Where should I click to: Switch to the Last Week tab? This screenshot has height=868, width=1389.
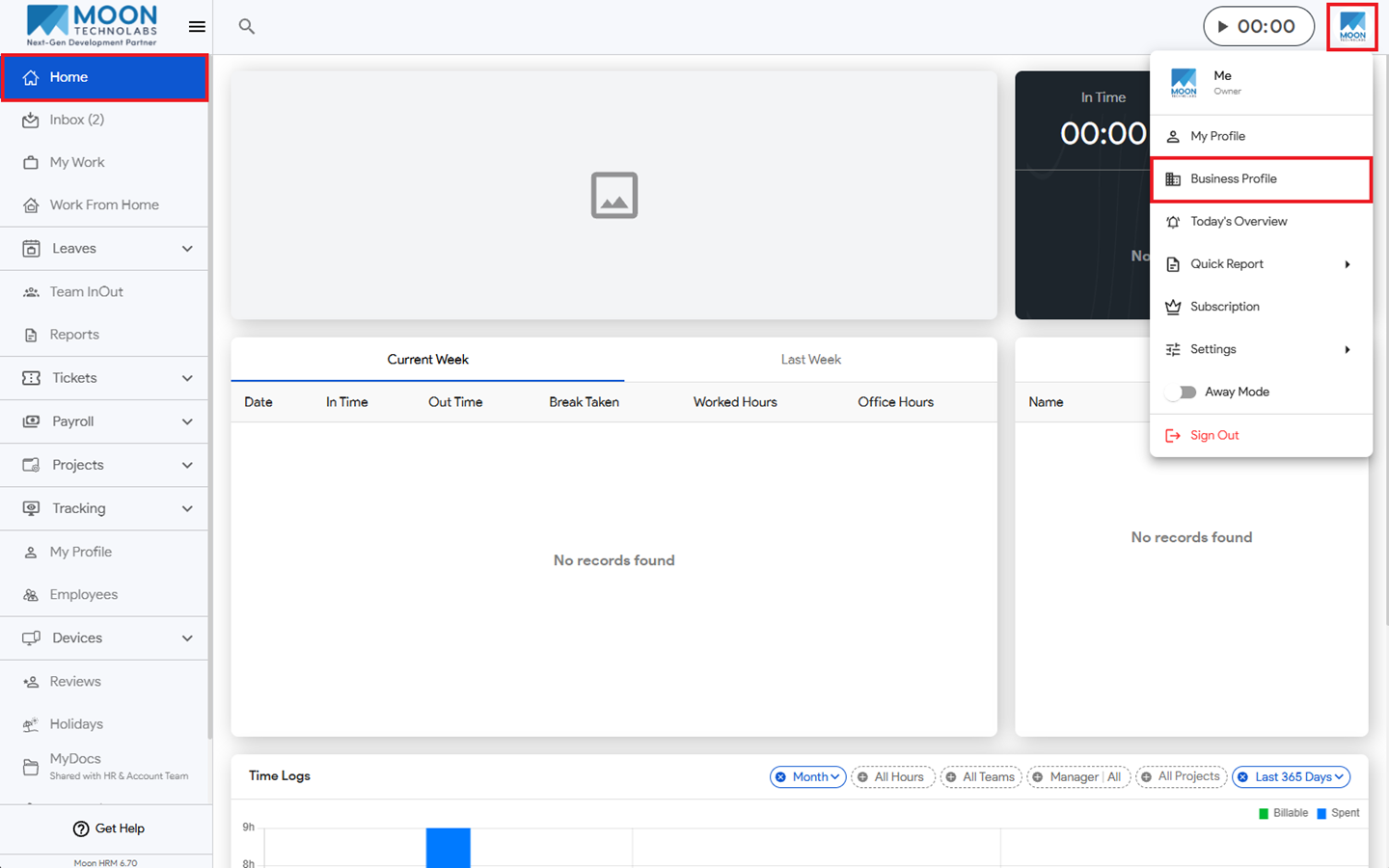(x=810, y=360)
